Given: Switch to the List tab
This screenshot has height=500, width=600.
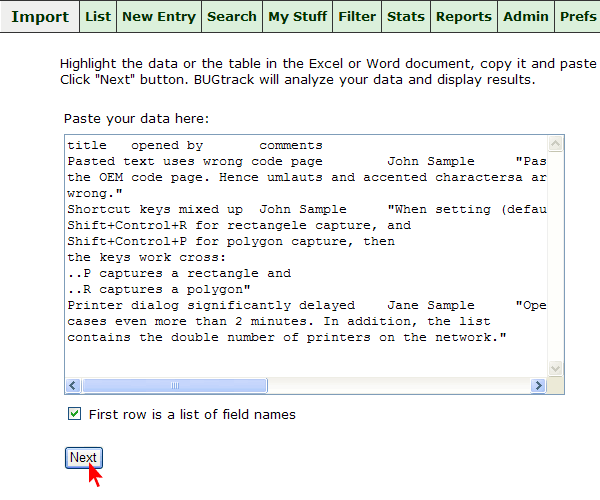Looking at the screenshot, I should tap(98, 17).
